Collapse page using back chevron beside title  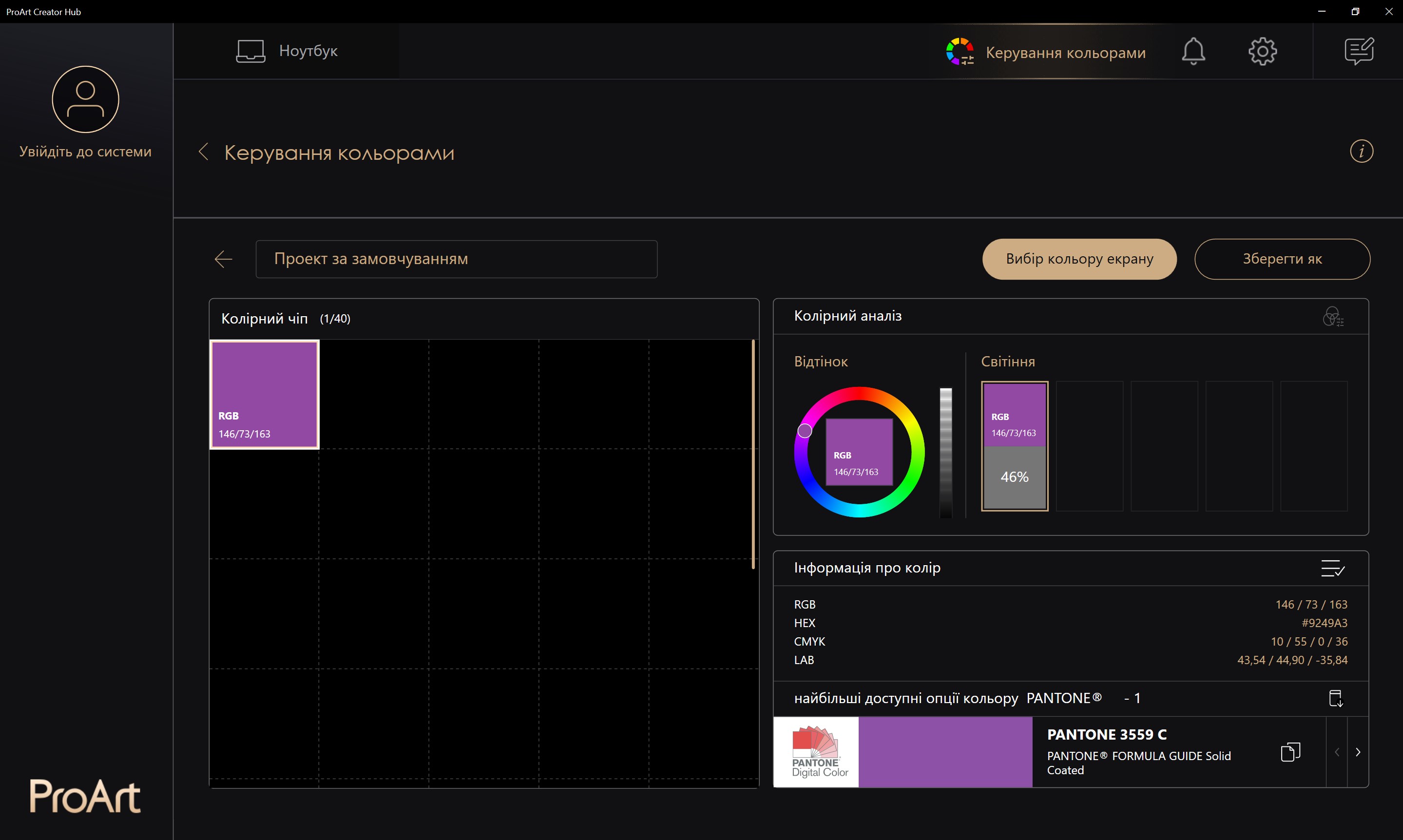coord(204,152)
